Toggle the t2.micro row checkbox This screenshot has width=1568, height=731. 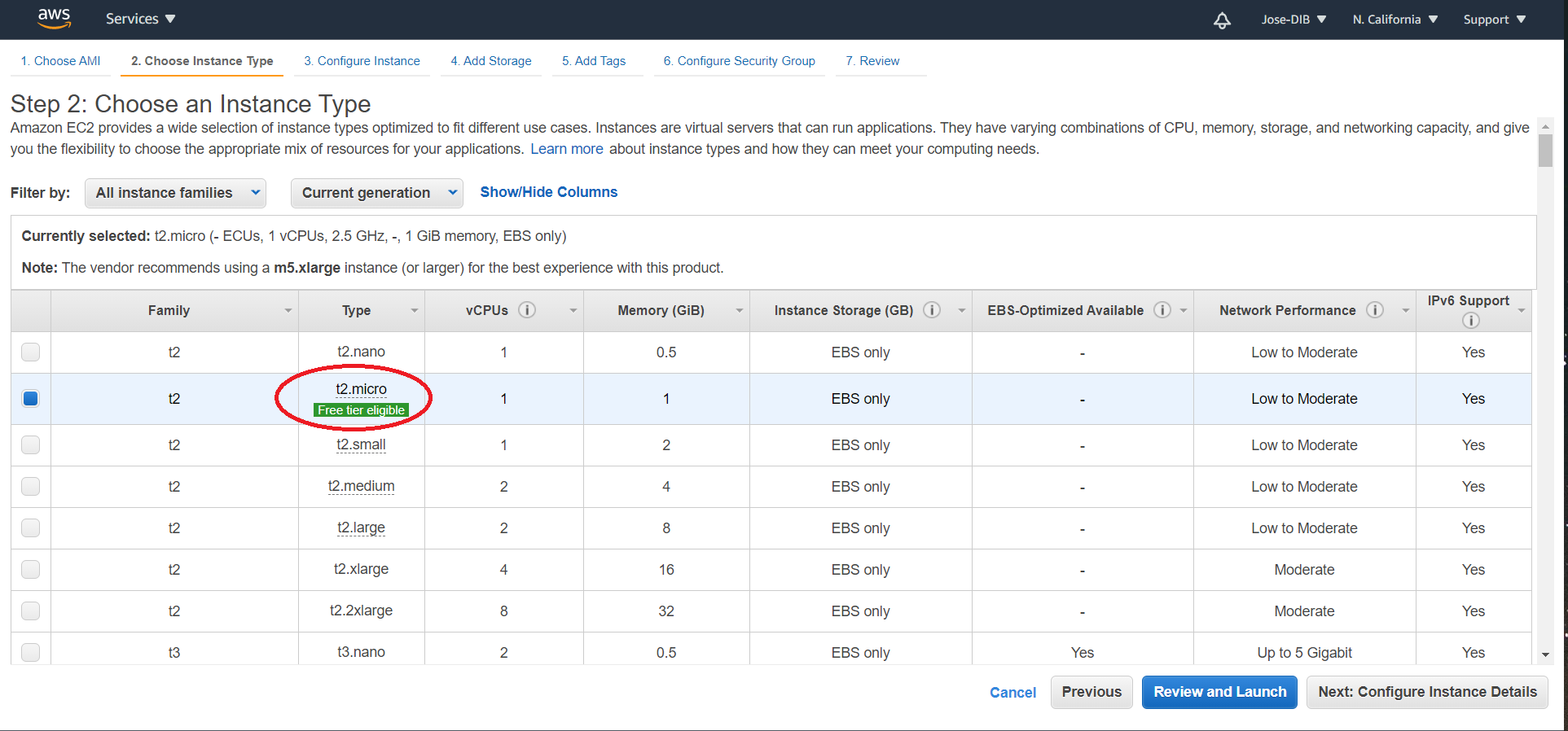[x=31, y=399]
